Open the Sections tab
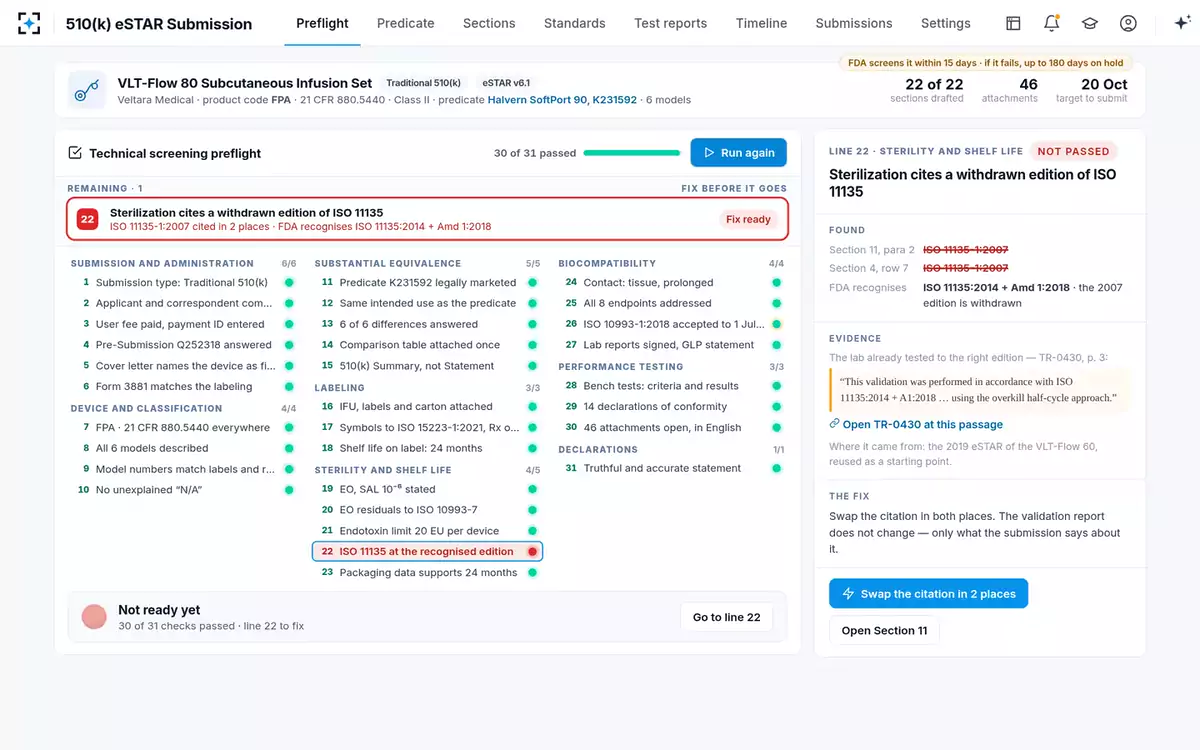The height and width of the screenshot is (750, 1200). point(489,23)
